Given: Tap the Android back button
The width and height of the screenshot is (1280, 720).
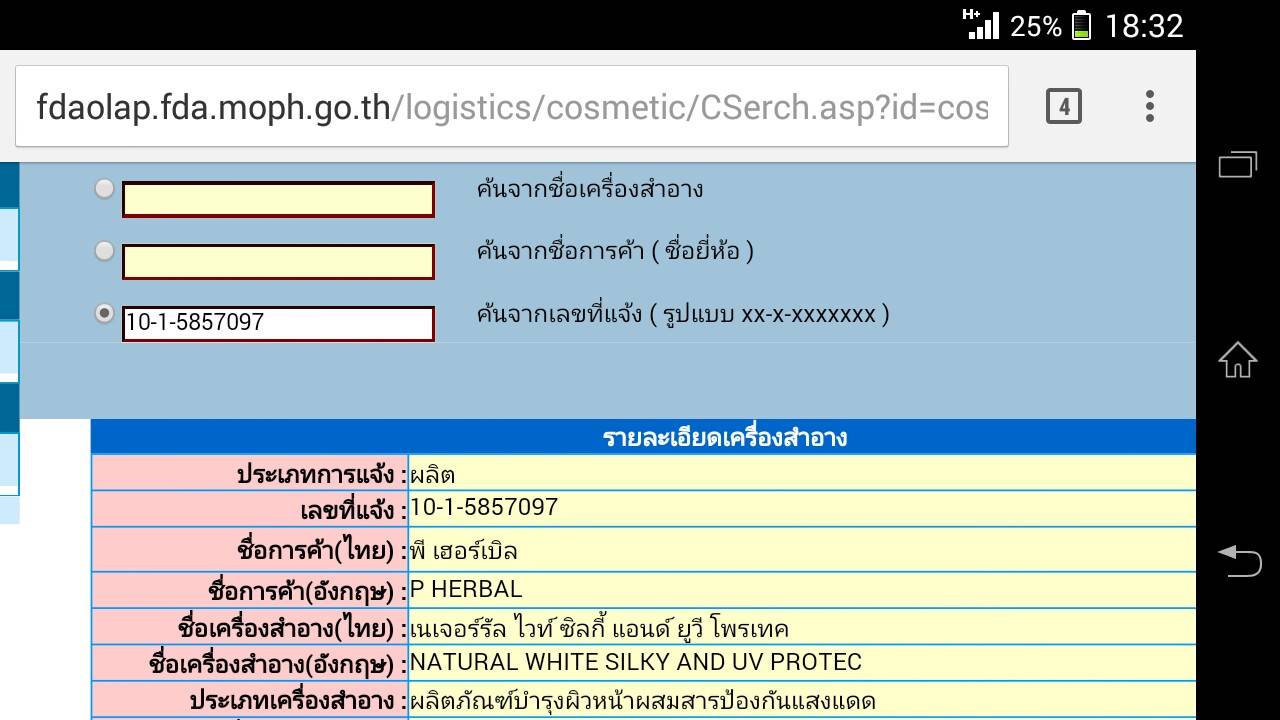Looking at the screenshot, I should tap(1238, 560).
